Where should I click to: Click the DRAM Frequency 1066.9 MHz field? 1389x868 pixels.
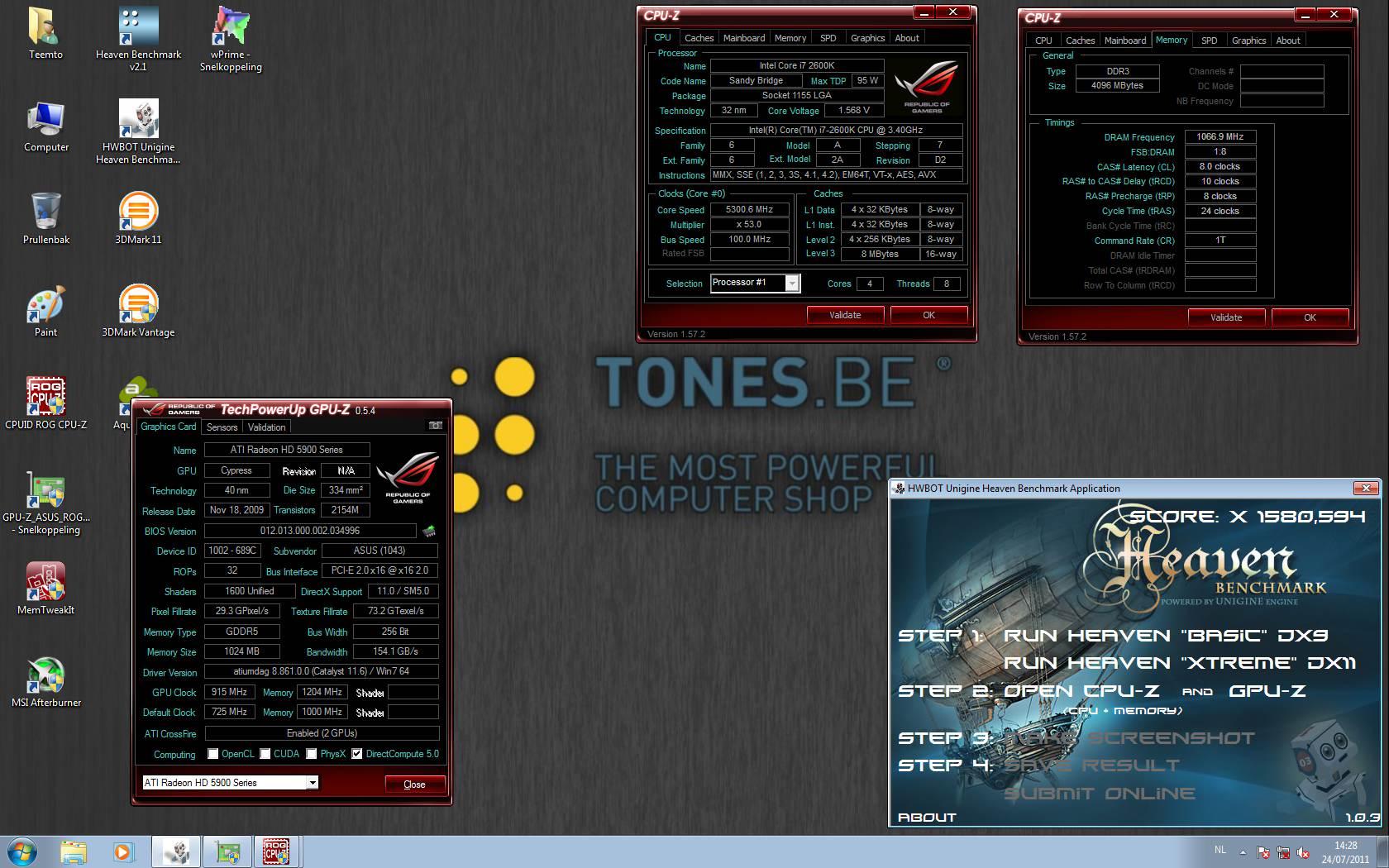1220,137
